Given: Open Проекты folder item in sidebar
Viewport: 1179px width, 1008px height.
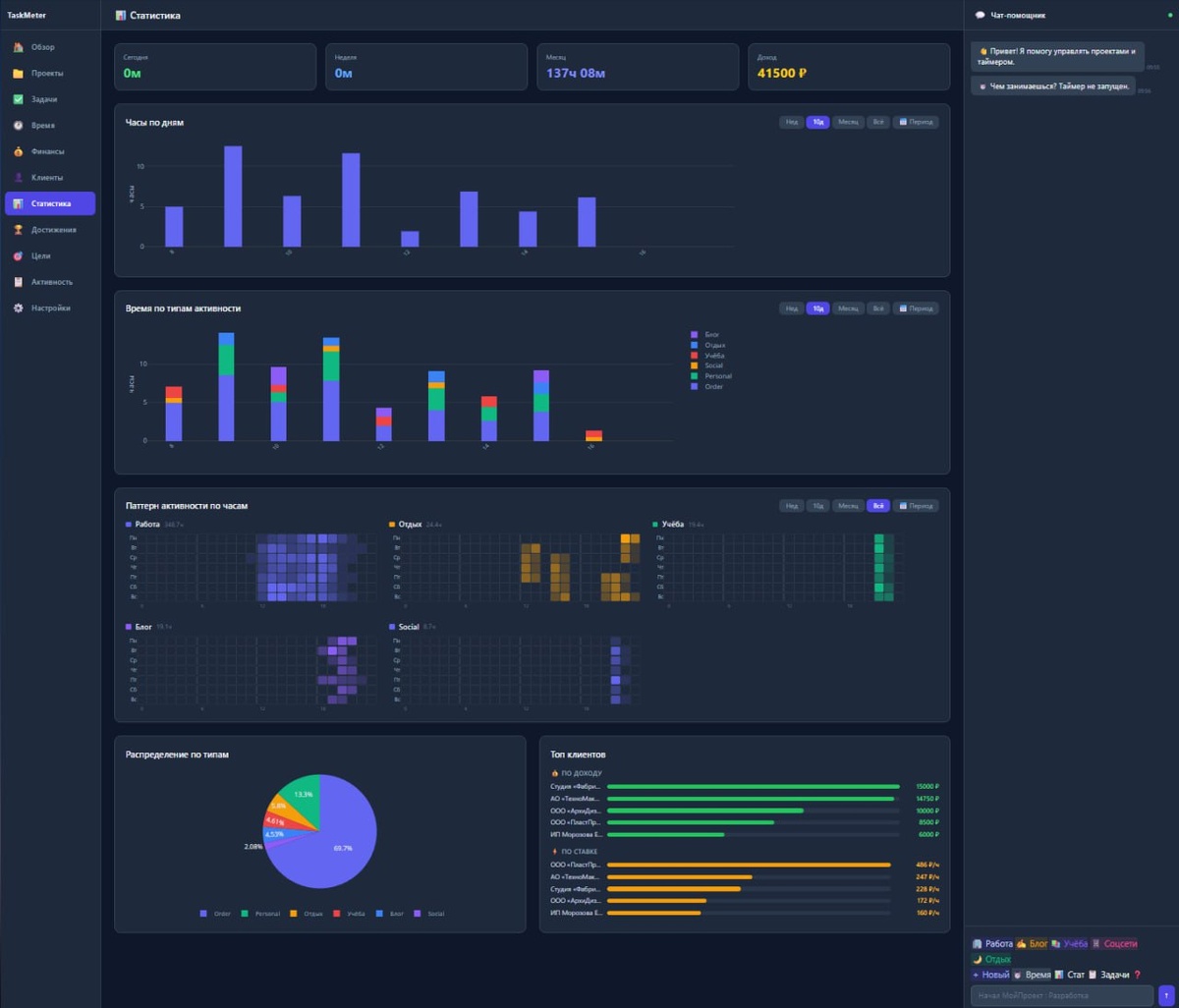Looking at the screenshot, I should tap(50, 74).
